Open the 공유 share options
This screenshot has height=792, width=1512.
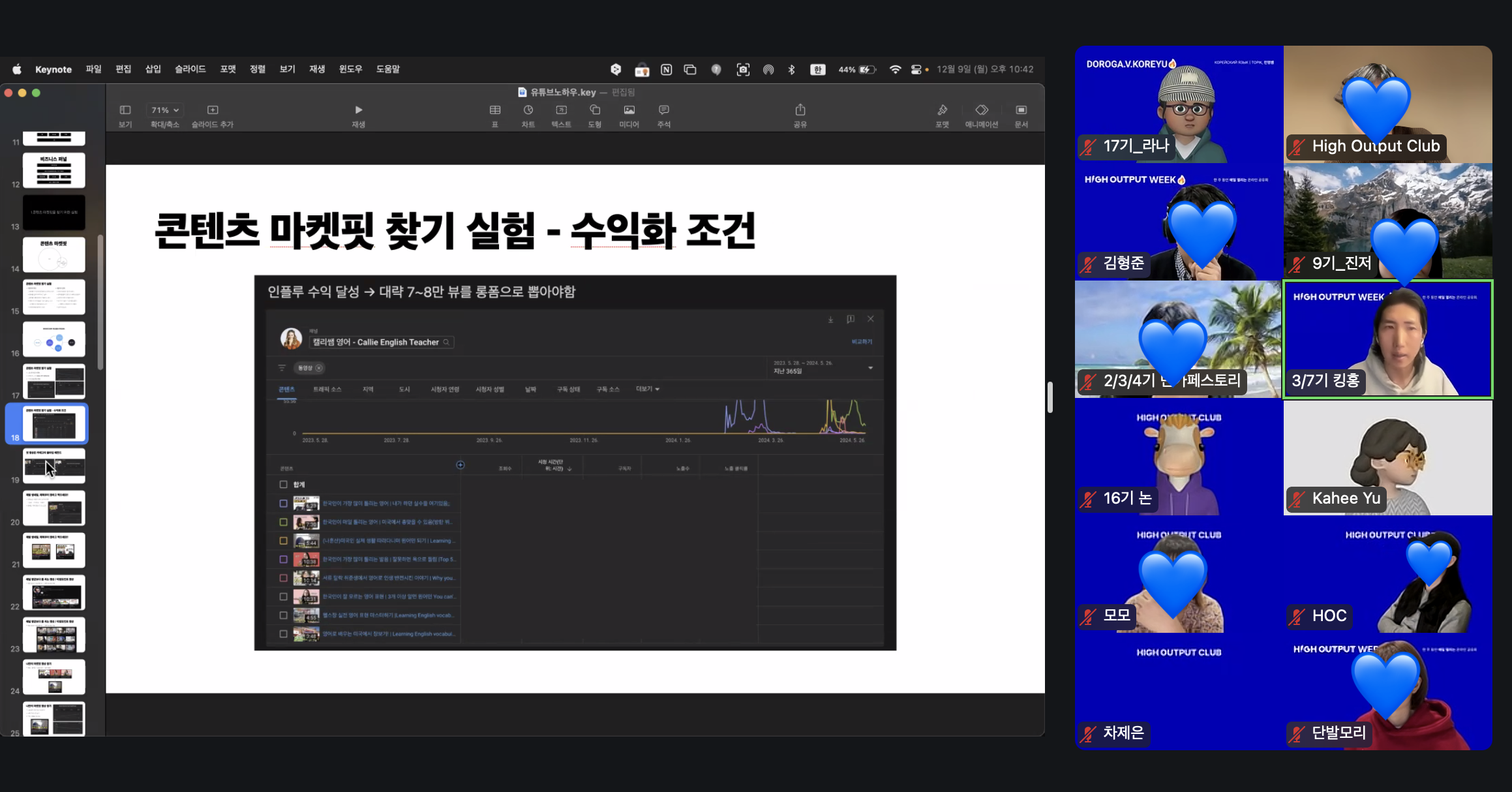pyautogui.click(x=800, y=115)
